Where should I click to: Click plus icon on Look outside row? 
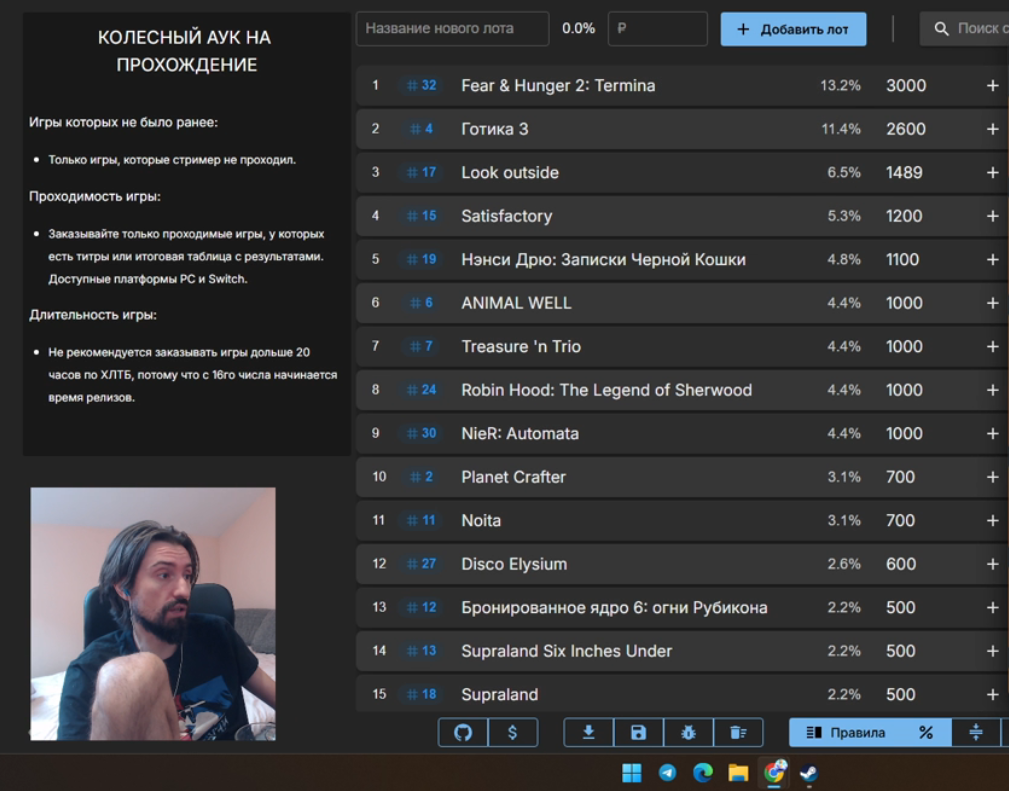[x=992, y=172]
